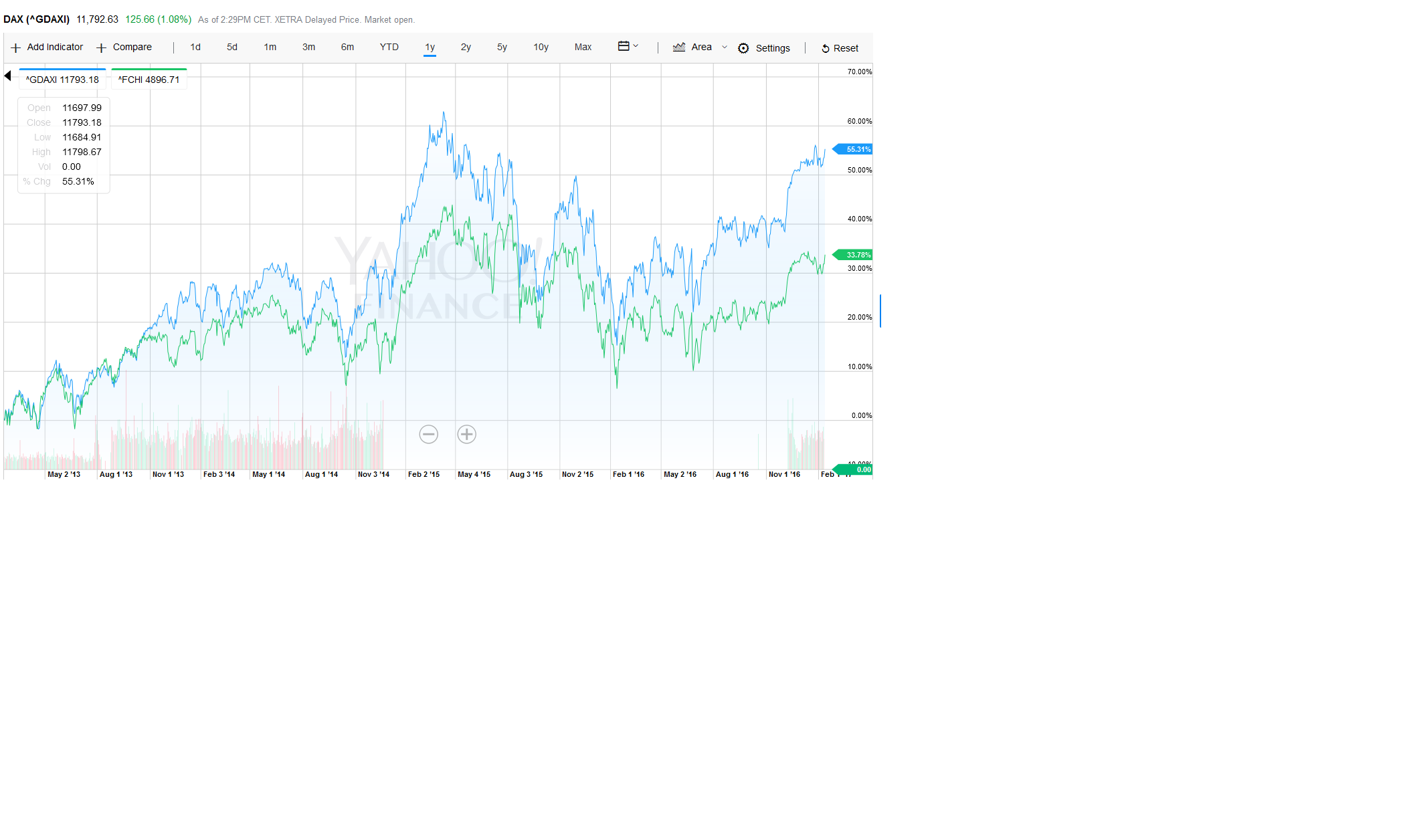Click the blue 55.31% axis marker
Screen dimensions: 1405x840
pyautogui.click(x=854, y=149)
